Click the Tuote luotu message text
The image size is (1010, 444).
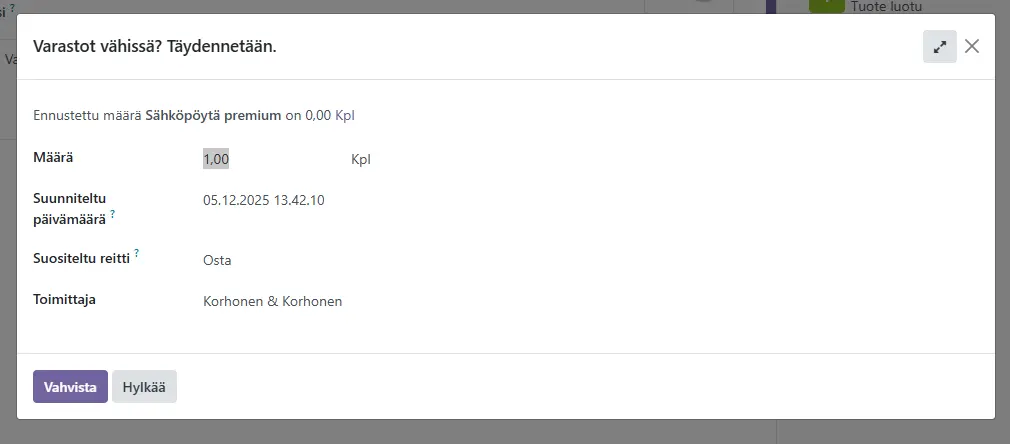(886, 7)
